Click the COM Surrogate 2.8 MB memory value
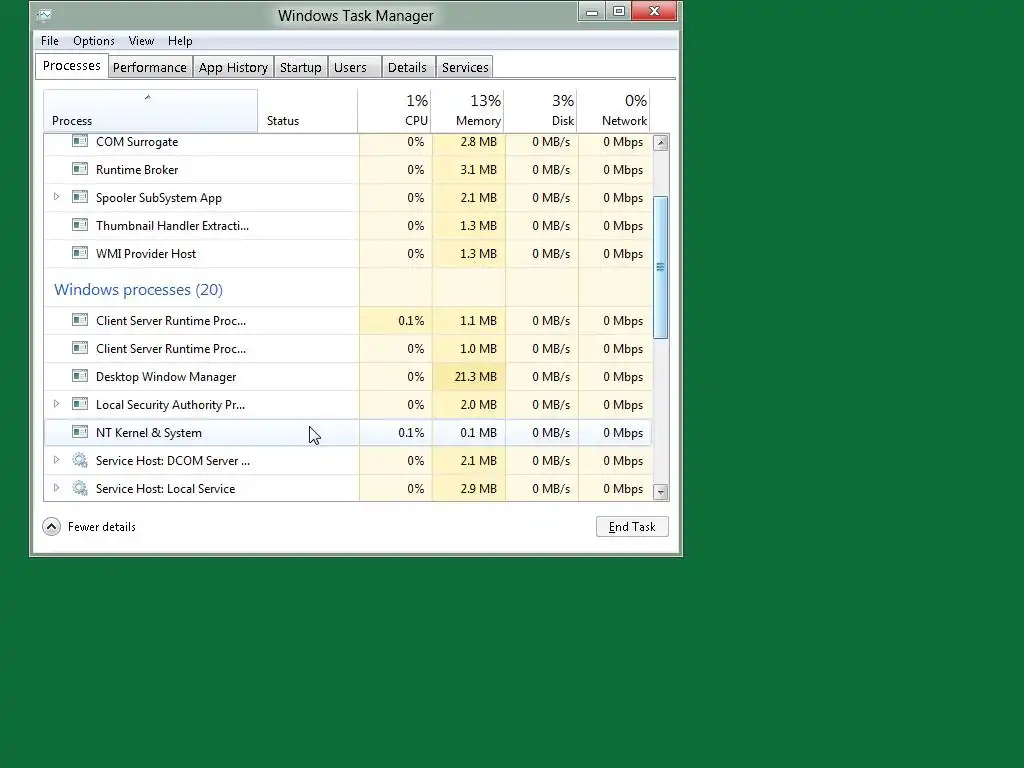Image resolution: width=1024 pixels, height=768 pixels. point(478,142)
